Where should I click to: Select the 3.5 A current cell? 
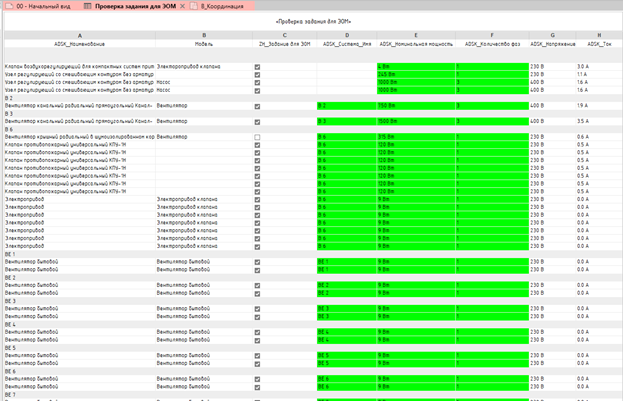[599, 121]
